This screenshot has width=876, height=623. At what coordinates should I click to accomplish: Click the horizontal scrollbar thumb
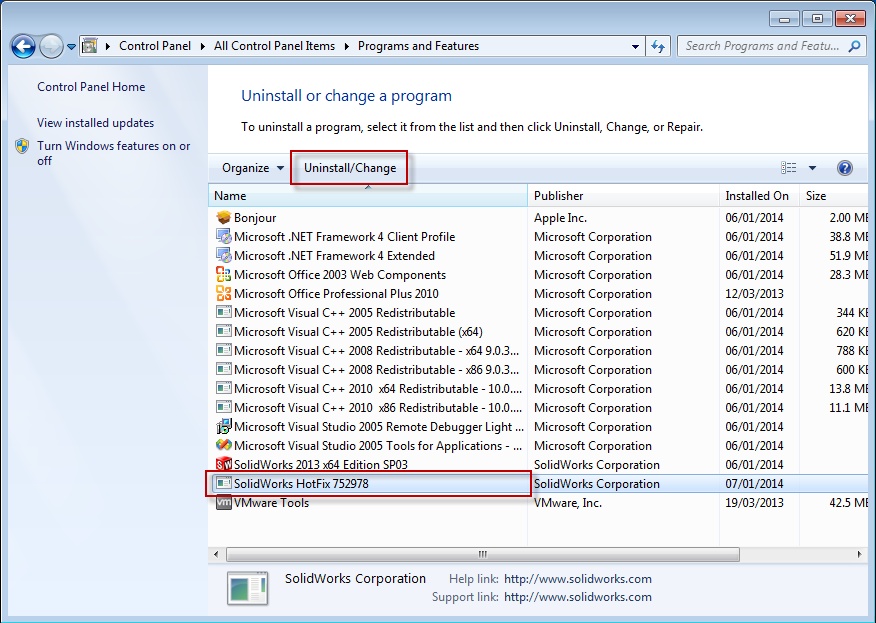tap(483, 554)
